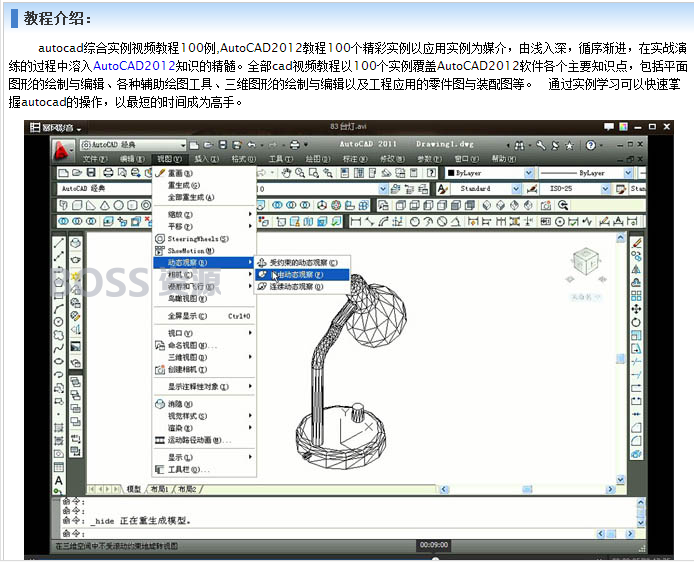Open the ByLayer color dropdown

click(x=528, y=173)
